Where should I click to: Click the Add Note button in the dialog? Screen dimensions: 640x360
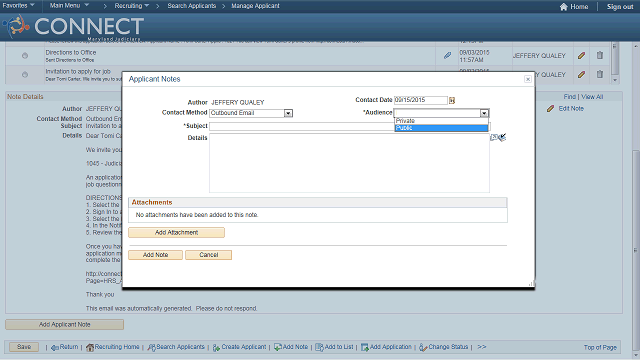tap(156, 255)
